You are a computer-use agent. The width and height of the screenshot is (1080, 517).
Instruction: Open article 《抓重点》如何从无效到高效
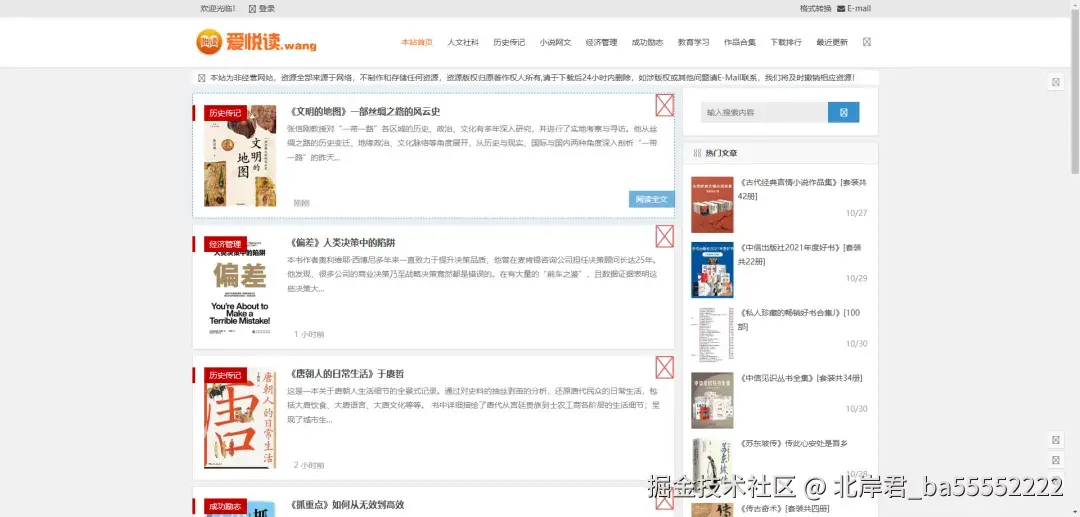tap(345, 505)
